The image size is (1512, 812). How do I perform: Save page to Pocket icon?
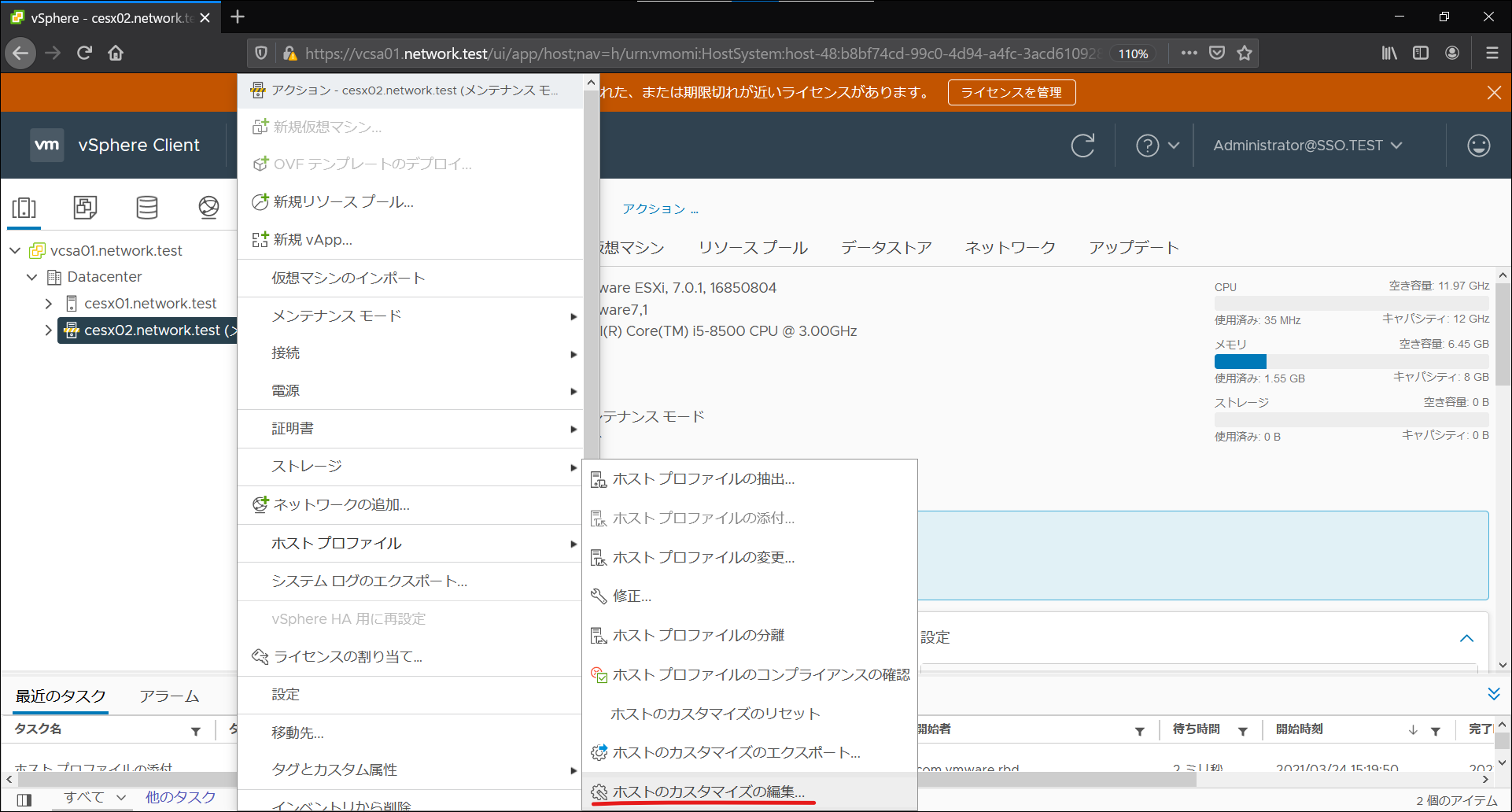coord(1217,53)
